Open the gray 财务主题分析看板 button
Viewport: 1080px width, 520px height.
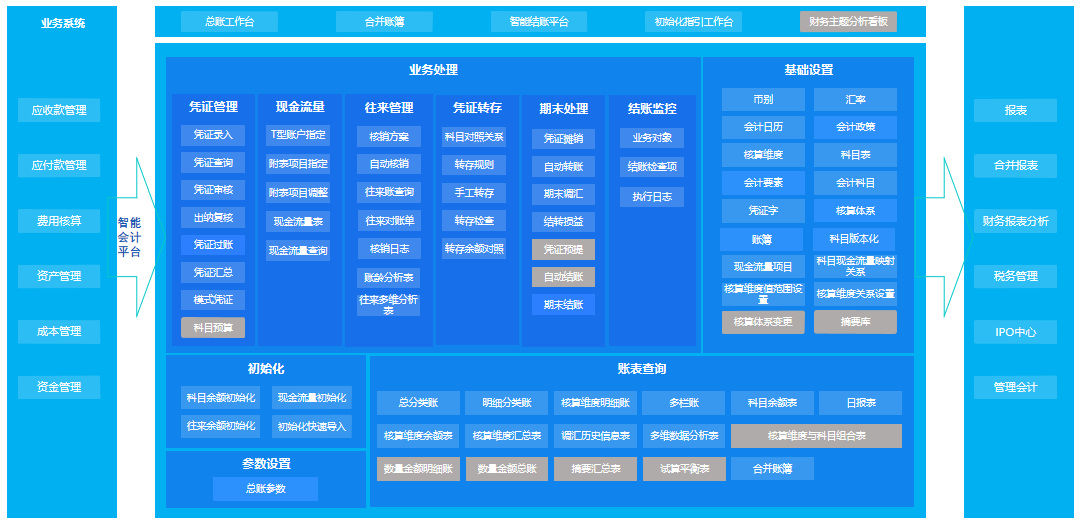tap(848, 22)
